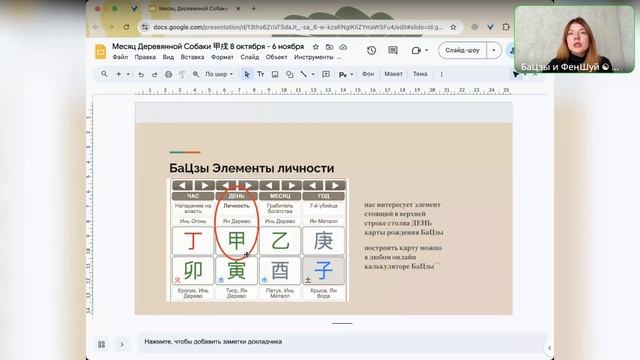
Task: Open the comments history icon
Action: click(x=393, y=50)
